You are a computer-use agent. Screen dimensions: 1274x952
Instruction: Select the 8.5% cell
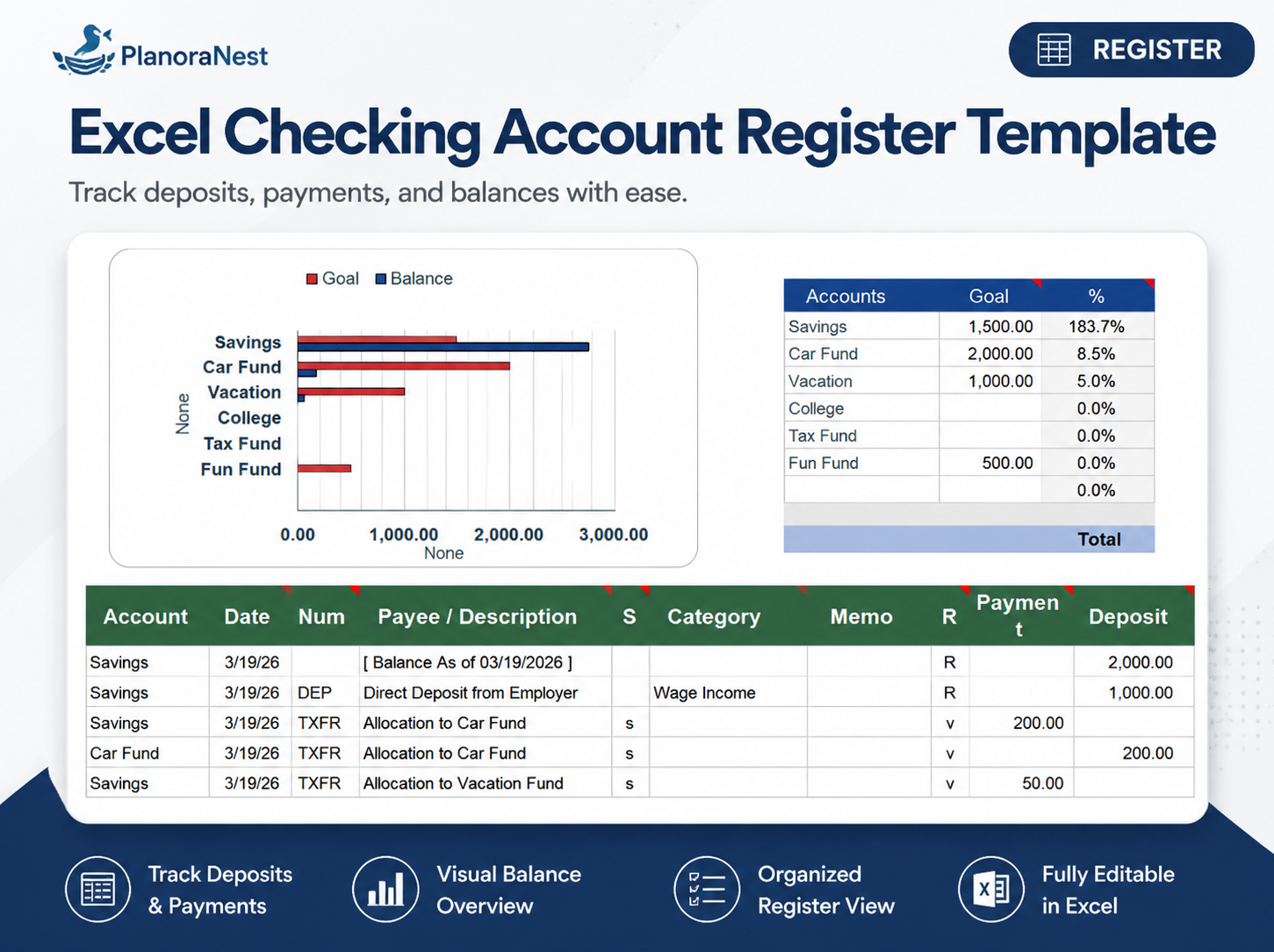click(x=1097, y=353)
